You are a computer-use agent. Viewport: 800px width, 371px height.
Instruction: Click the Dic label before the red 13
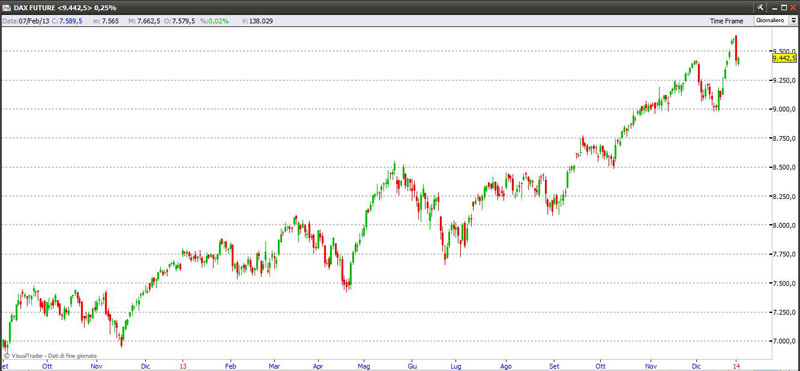pyautogui.click(x=145, y=366)
